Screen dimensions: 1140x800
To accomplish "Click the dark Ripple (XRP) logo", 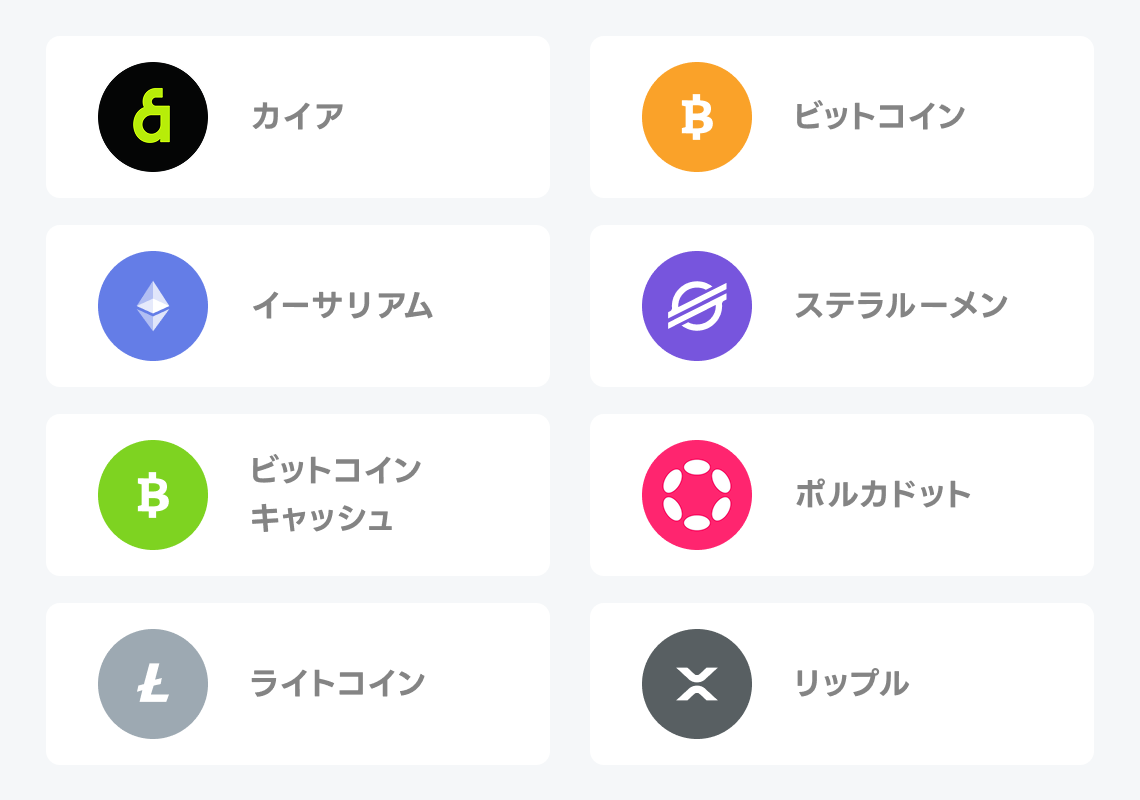I will click(x=696, y=684).
